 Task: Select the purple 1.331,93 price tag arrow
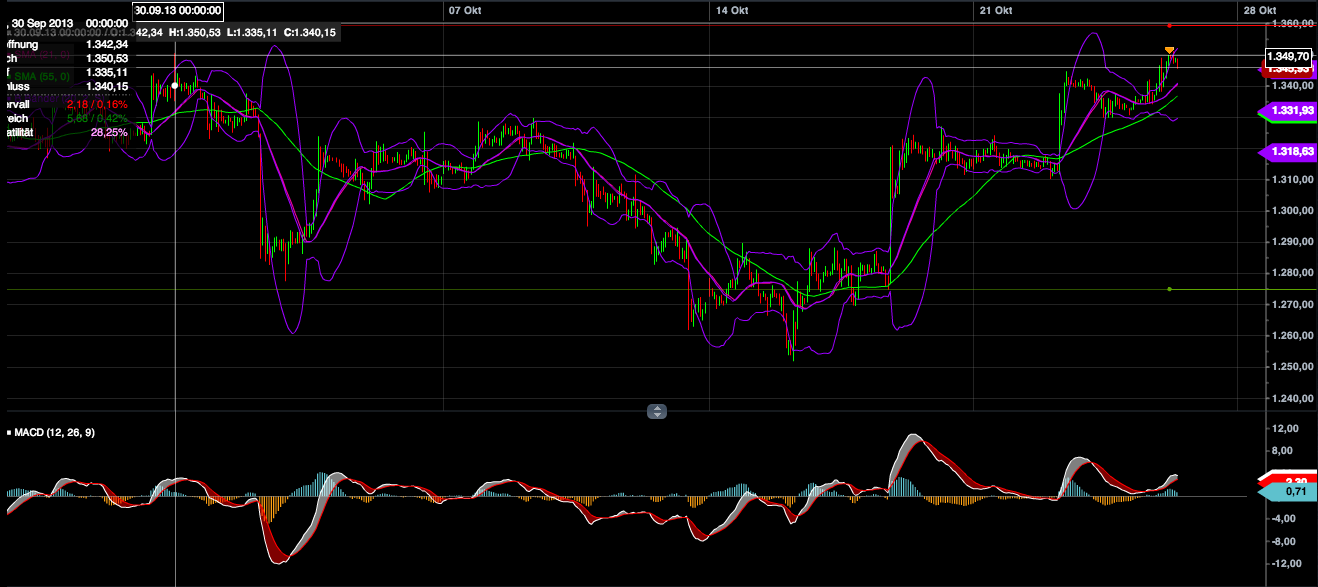pos(1288,112)
